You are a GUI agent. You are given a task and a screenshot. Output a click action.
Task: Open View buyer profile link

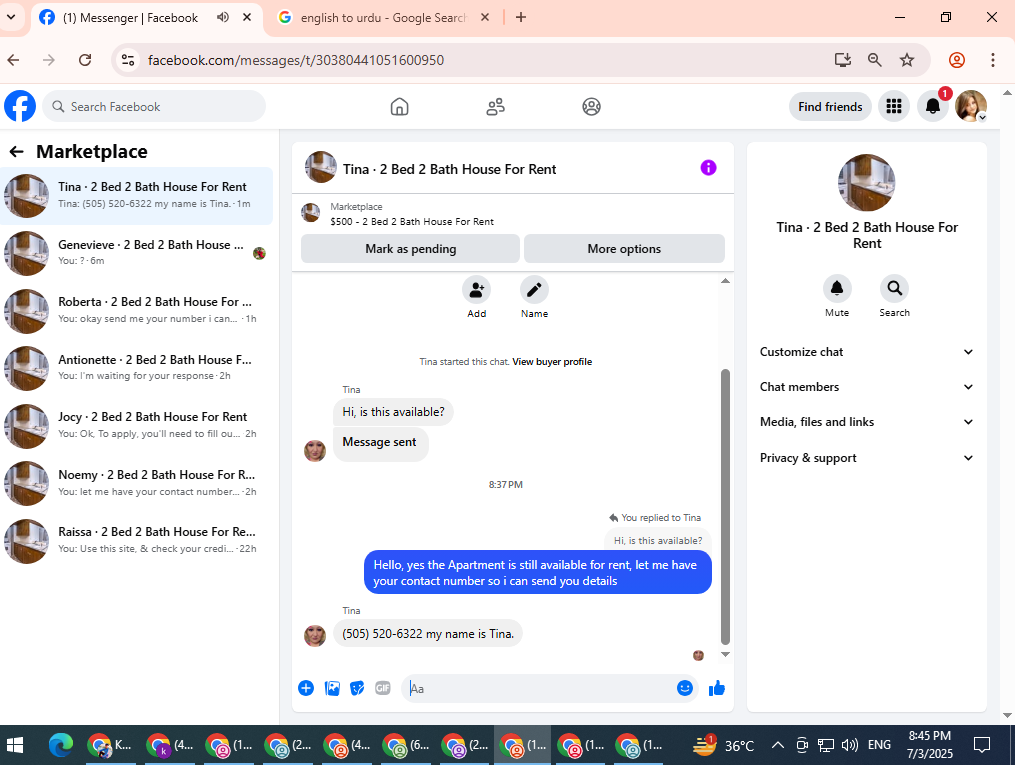tap(552, 362)
